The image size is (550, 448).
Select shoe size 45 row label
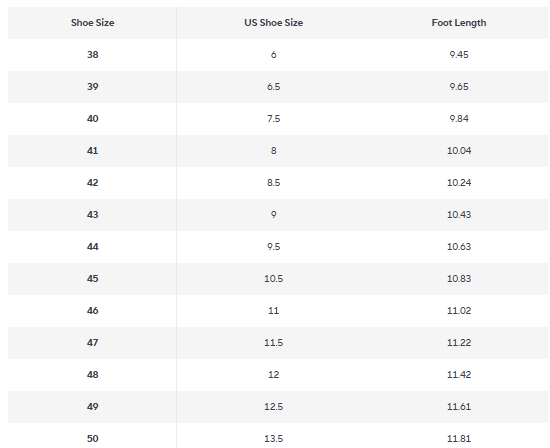tap(93, 279)
